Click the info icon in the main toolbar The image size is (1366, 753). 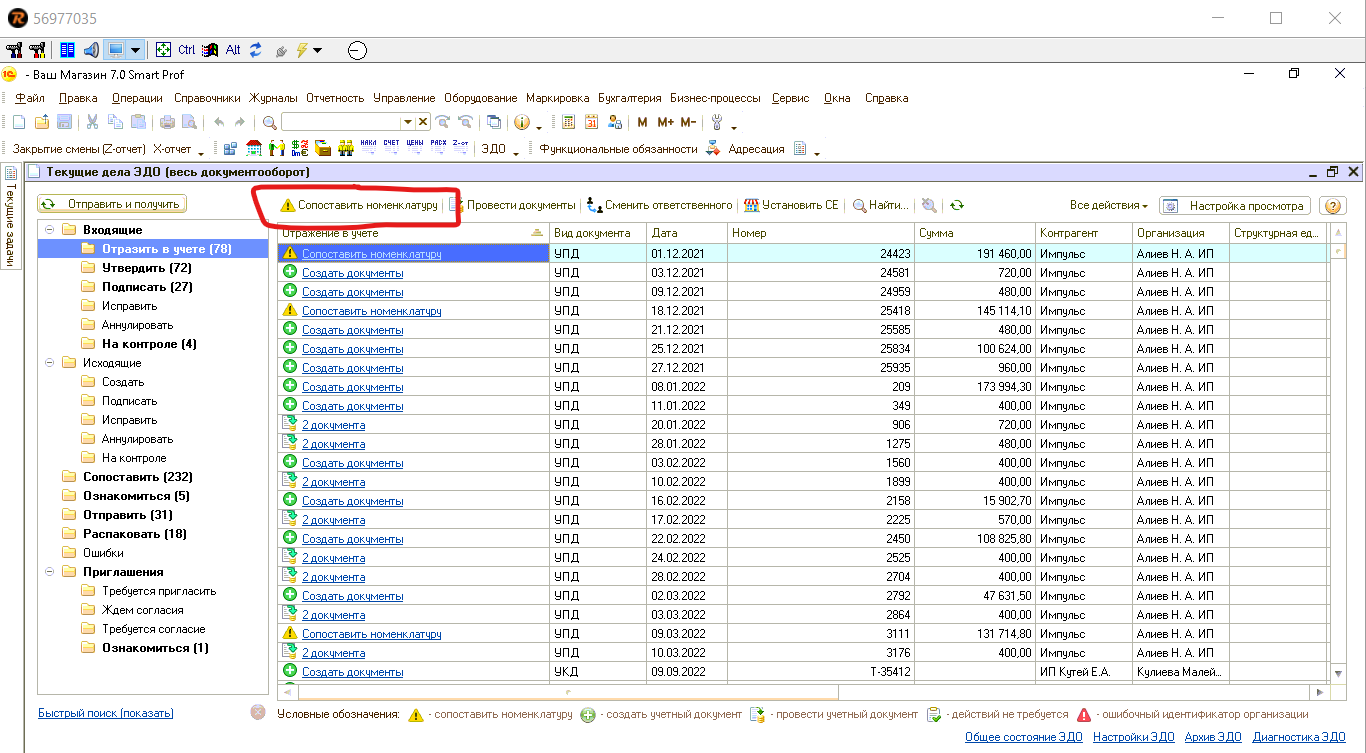pyautogui.click(x=521, y=122)
